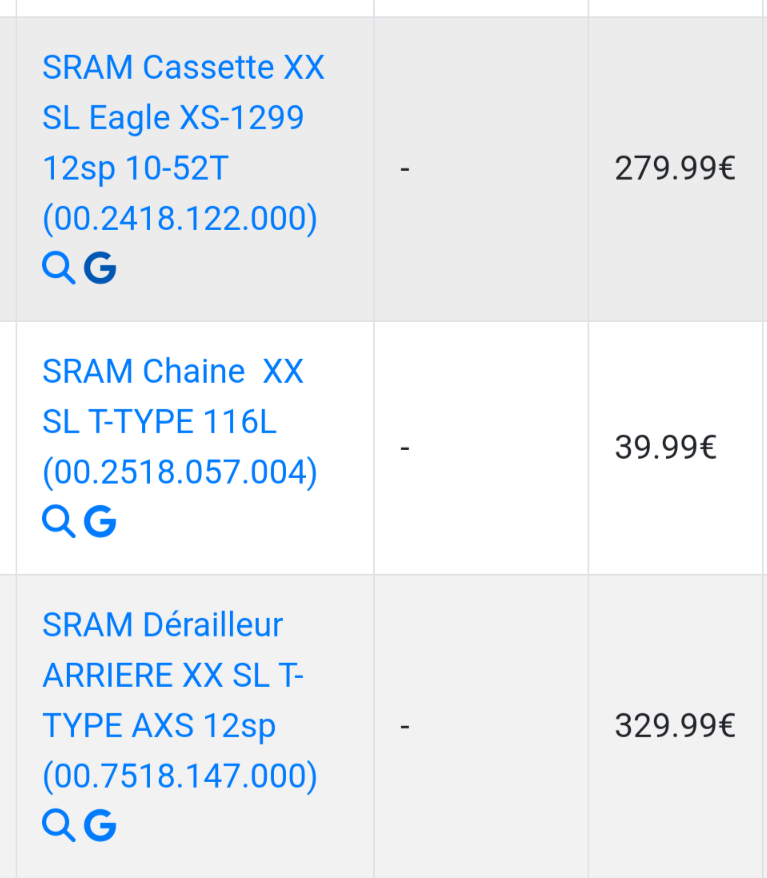Open Google search icon for SRAM Chaine

(100, 521)
